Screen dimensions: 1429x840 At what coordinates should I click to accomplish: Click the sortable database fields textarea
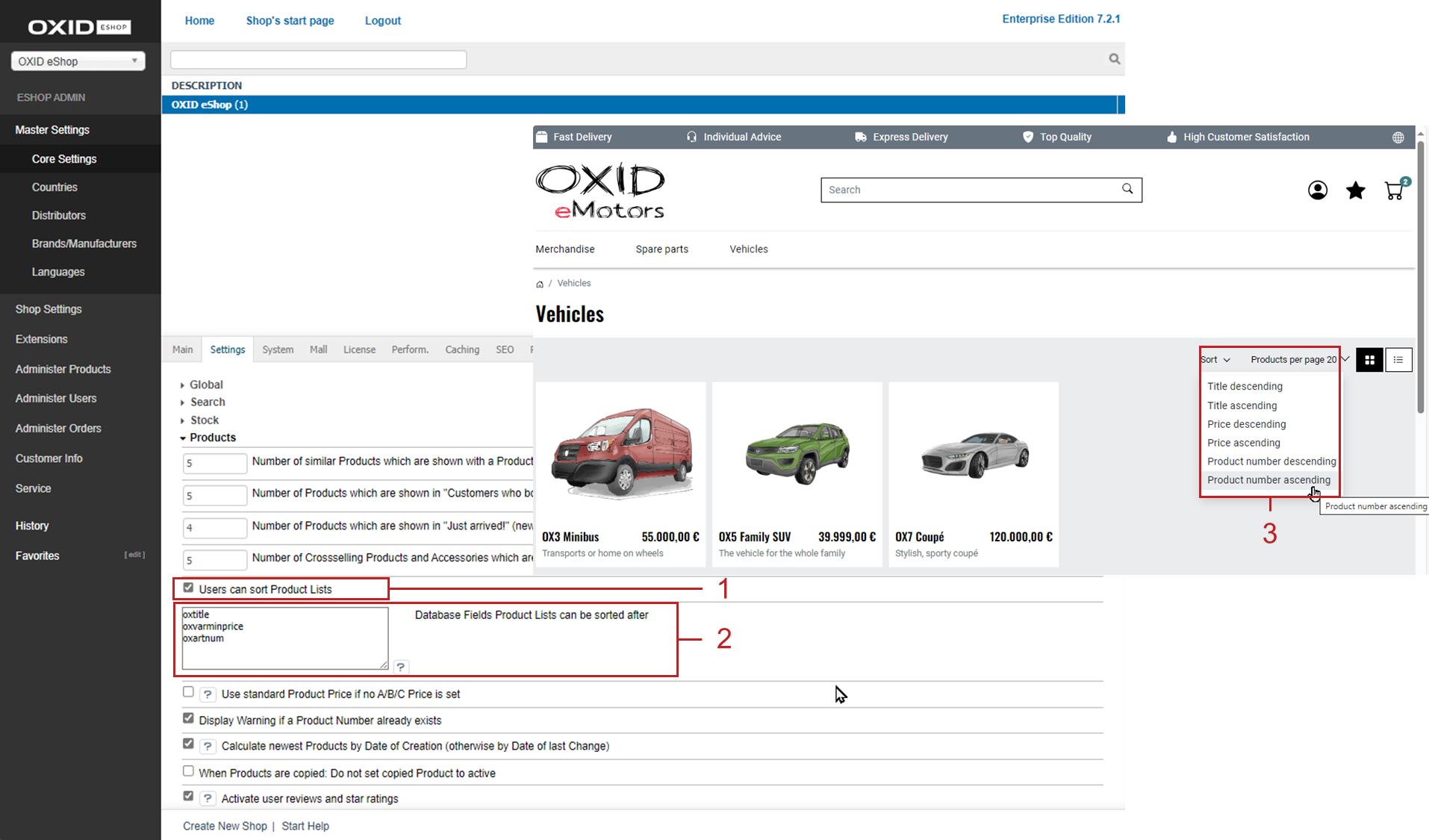click(285, 638)
